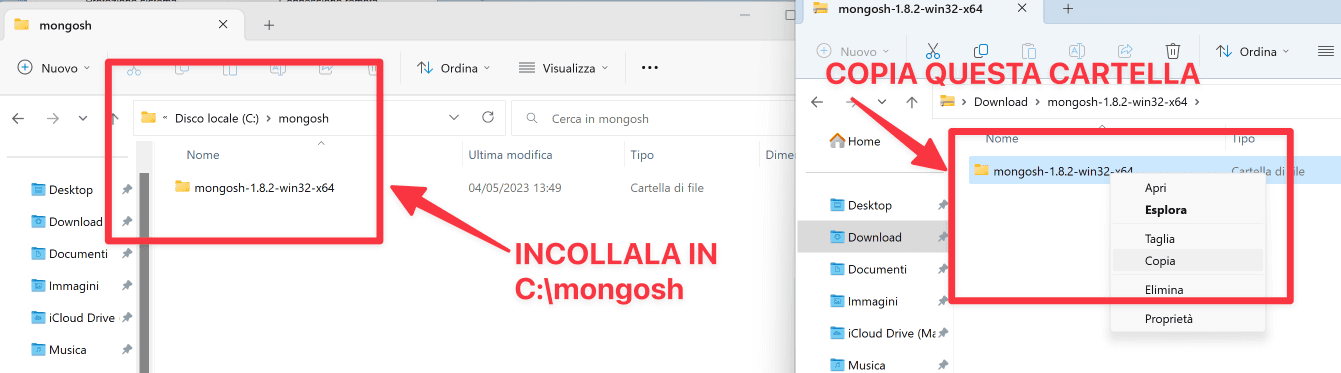
Task: Open address history dropdown in mongosh address bar
Action: (455, 118)
